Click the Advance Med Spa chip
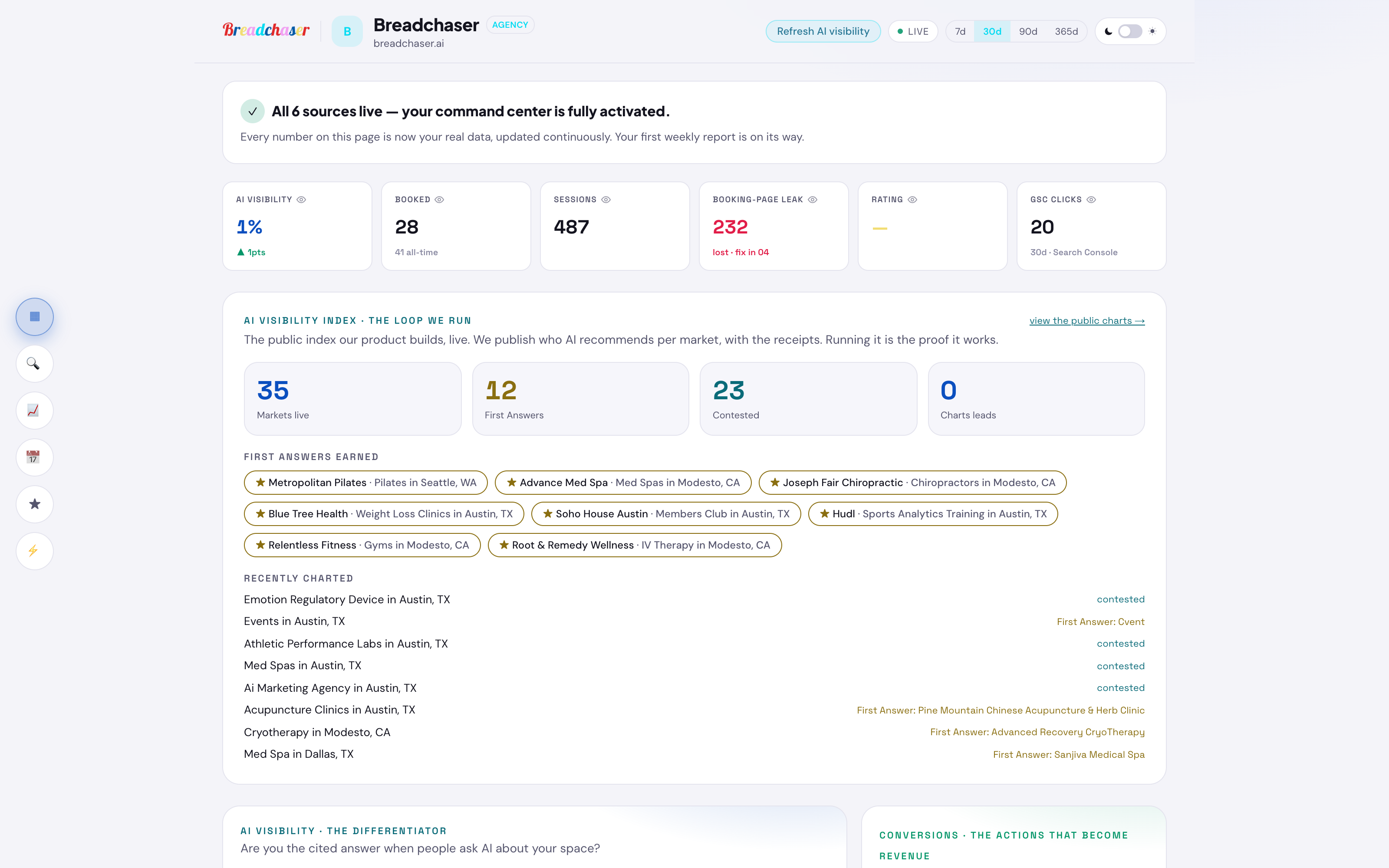 tap(623, 483)
